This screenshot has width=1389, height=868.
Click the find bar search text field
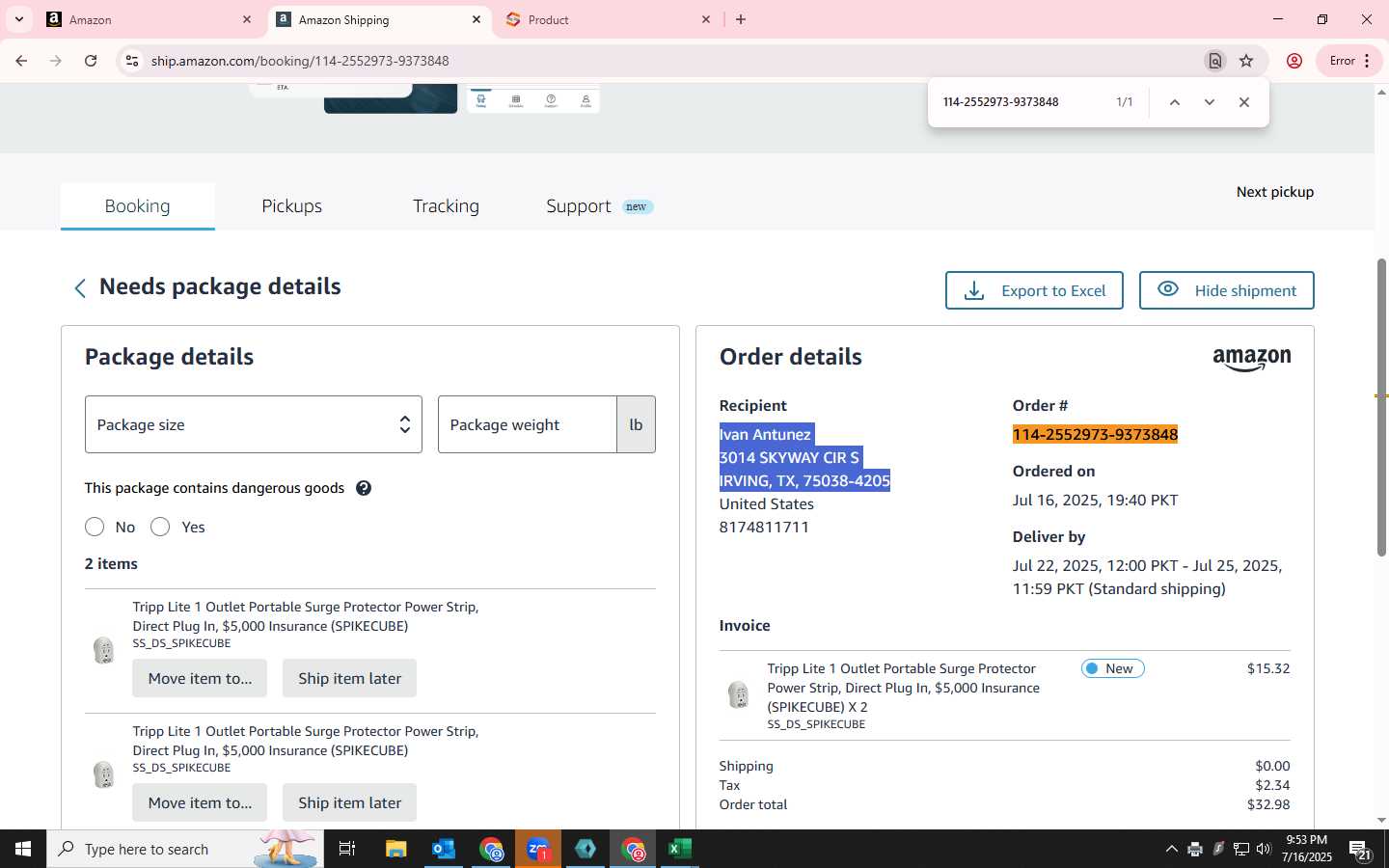coord(1021,102)
